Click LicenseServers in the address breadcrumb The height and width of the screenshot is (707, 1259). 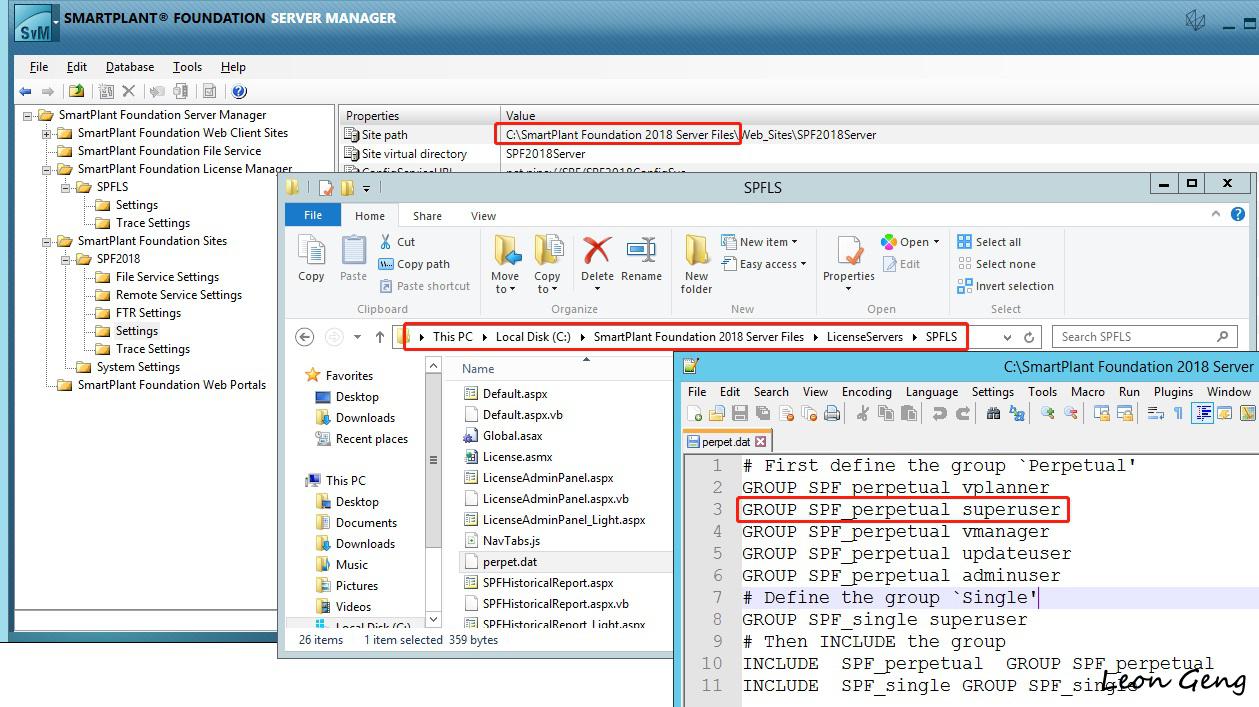[x=864, y=337]
